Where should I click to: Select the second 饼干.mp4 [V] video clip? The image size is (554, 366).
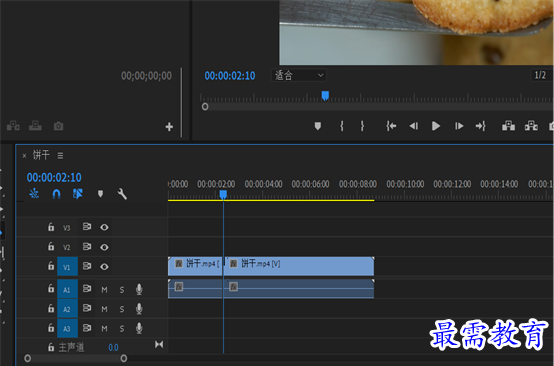299,266
